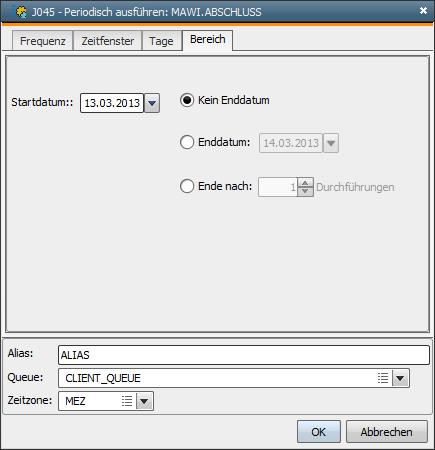Viewport: 435px width, 450px height.
Task: Click the Abbrechen button
Action: 387,432
